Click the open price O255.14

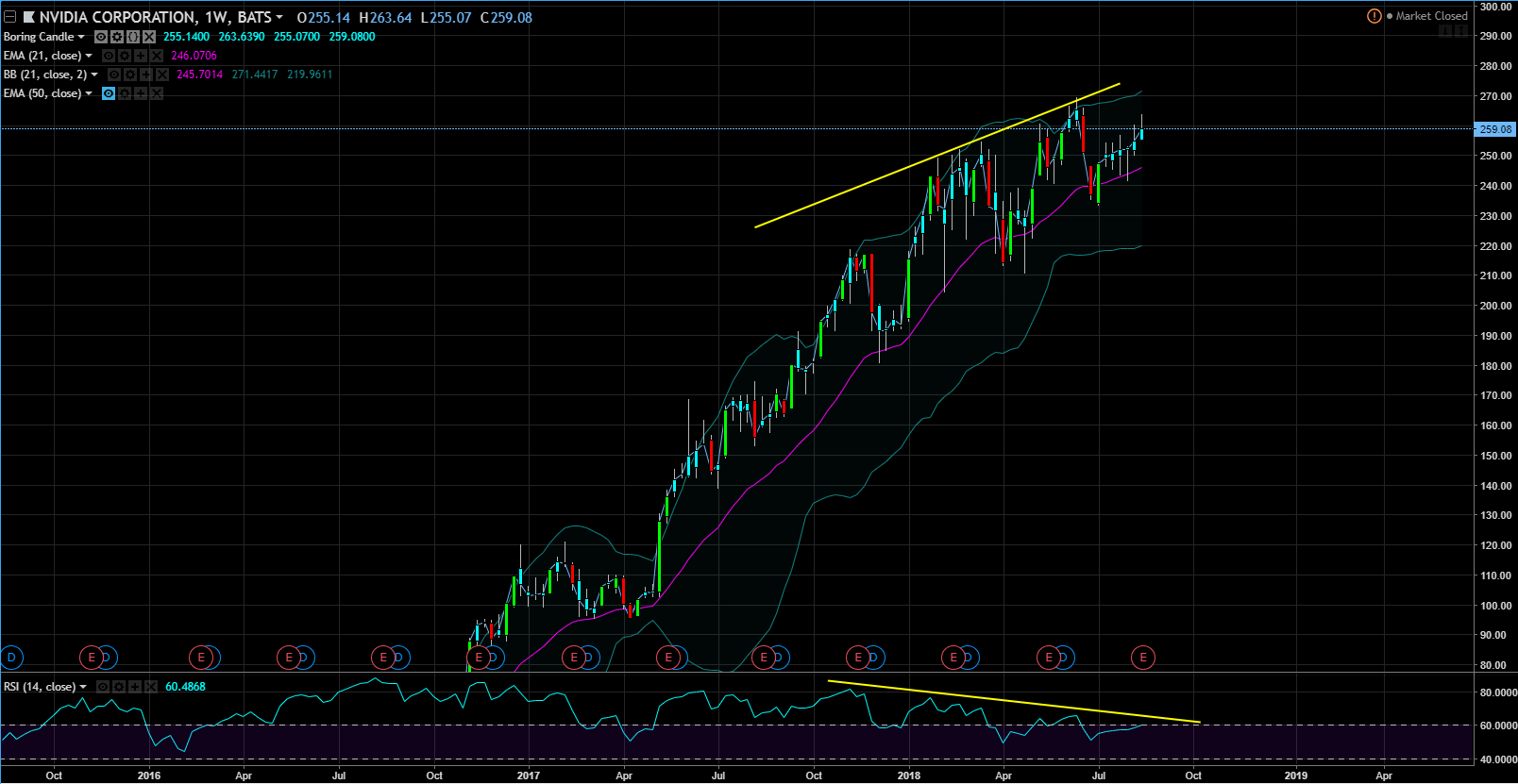point(324,18)
